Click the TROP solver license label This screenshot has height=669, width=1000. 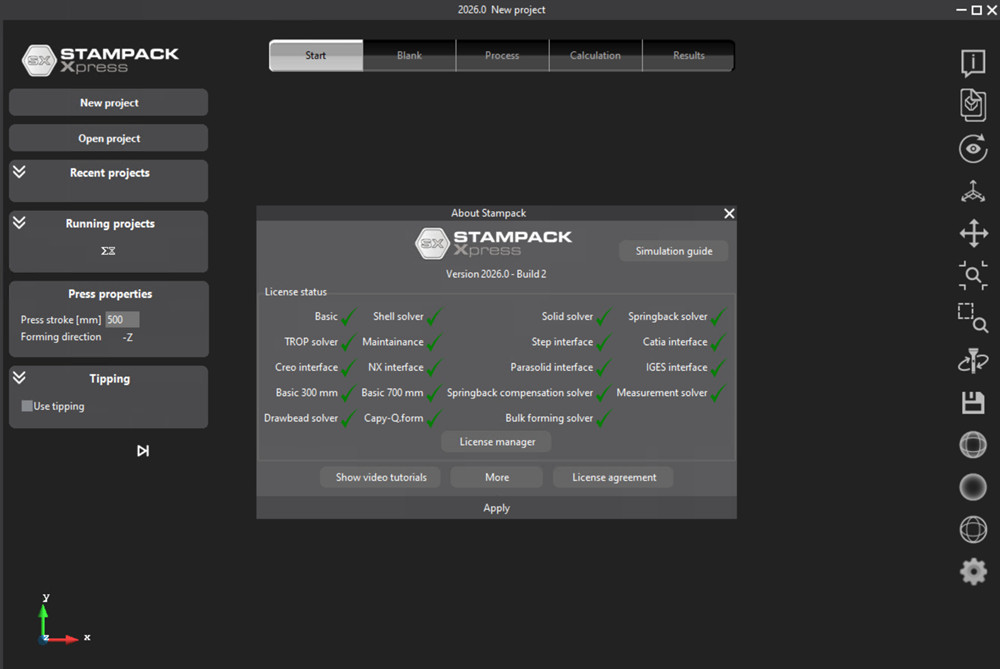click(x=311, y=342)
